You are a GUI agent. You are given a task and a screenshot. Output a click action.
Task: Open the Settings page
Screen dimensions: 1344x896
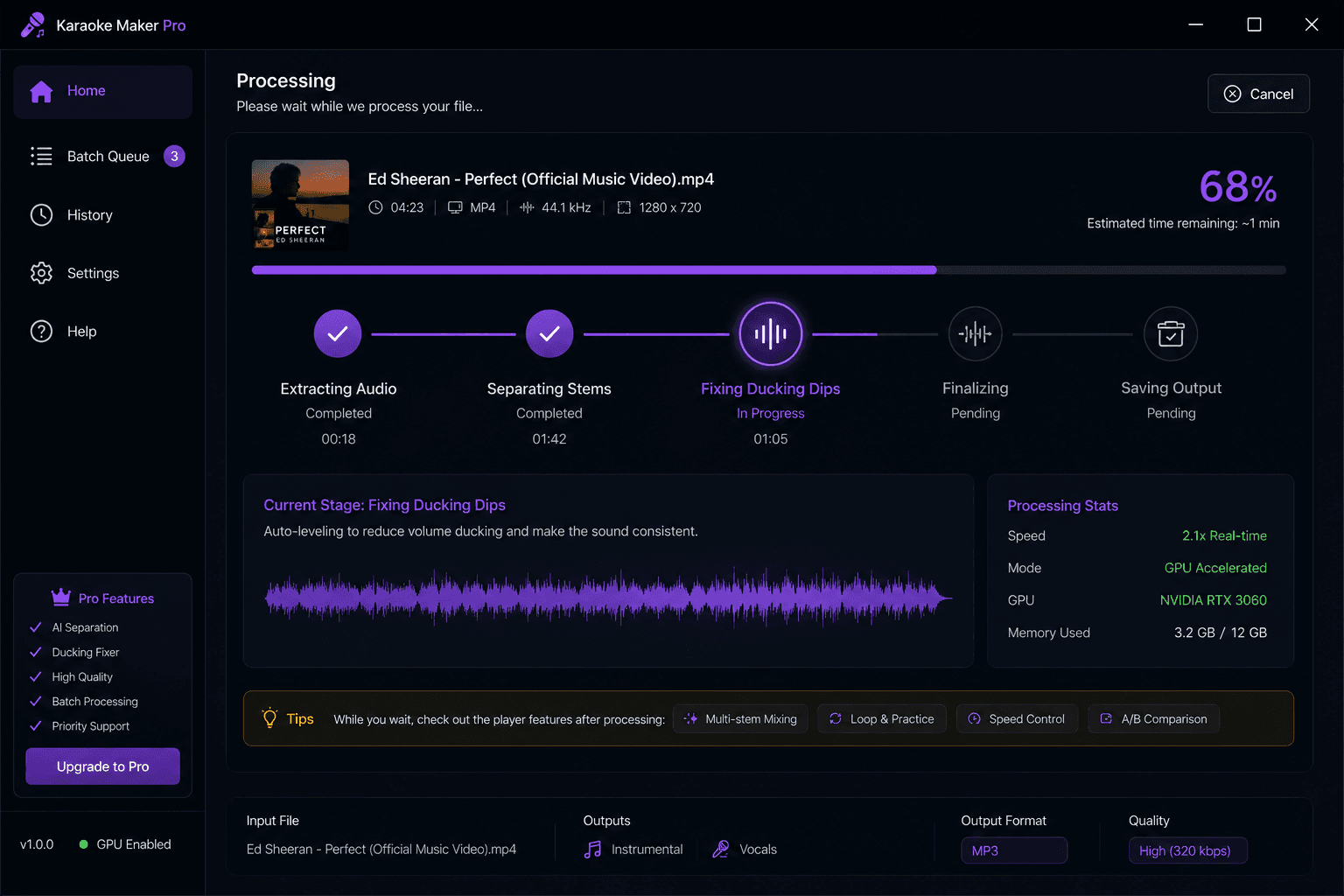(102, 273)
